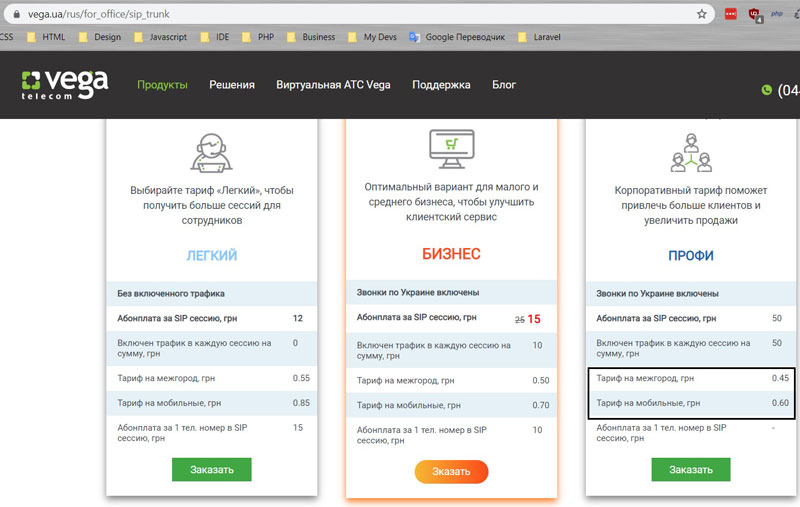Click the people network icon of Профи tariff
This screenshot has width=800, height=507.
[x=691, y=153]
